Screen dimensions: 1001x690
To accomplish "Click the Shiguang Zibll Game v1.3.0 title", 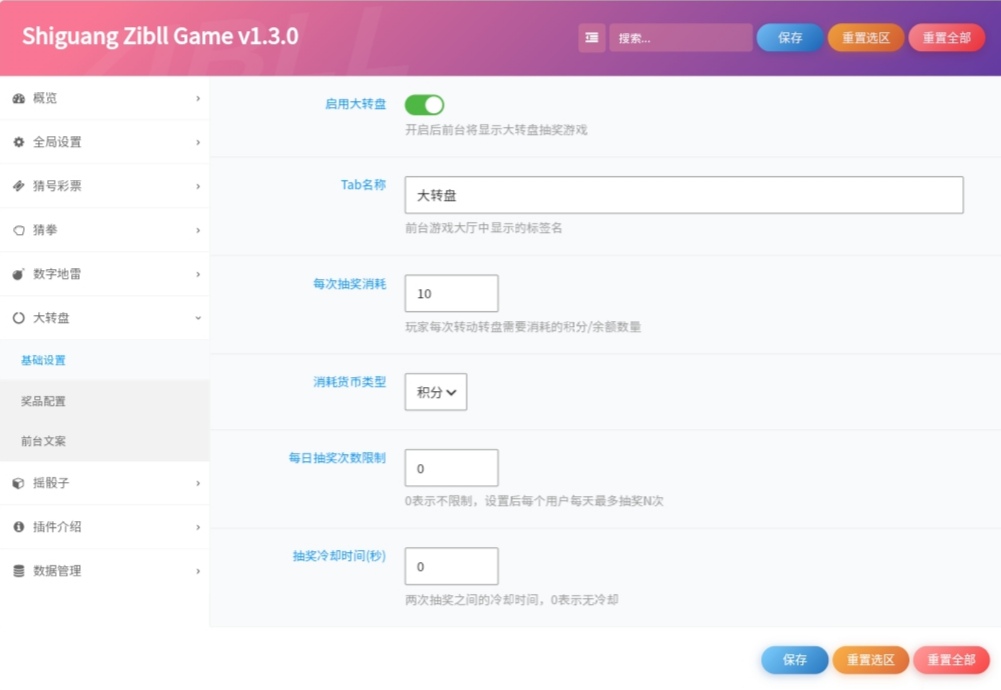I will pos(160,36).
